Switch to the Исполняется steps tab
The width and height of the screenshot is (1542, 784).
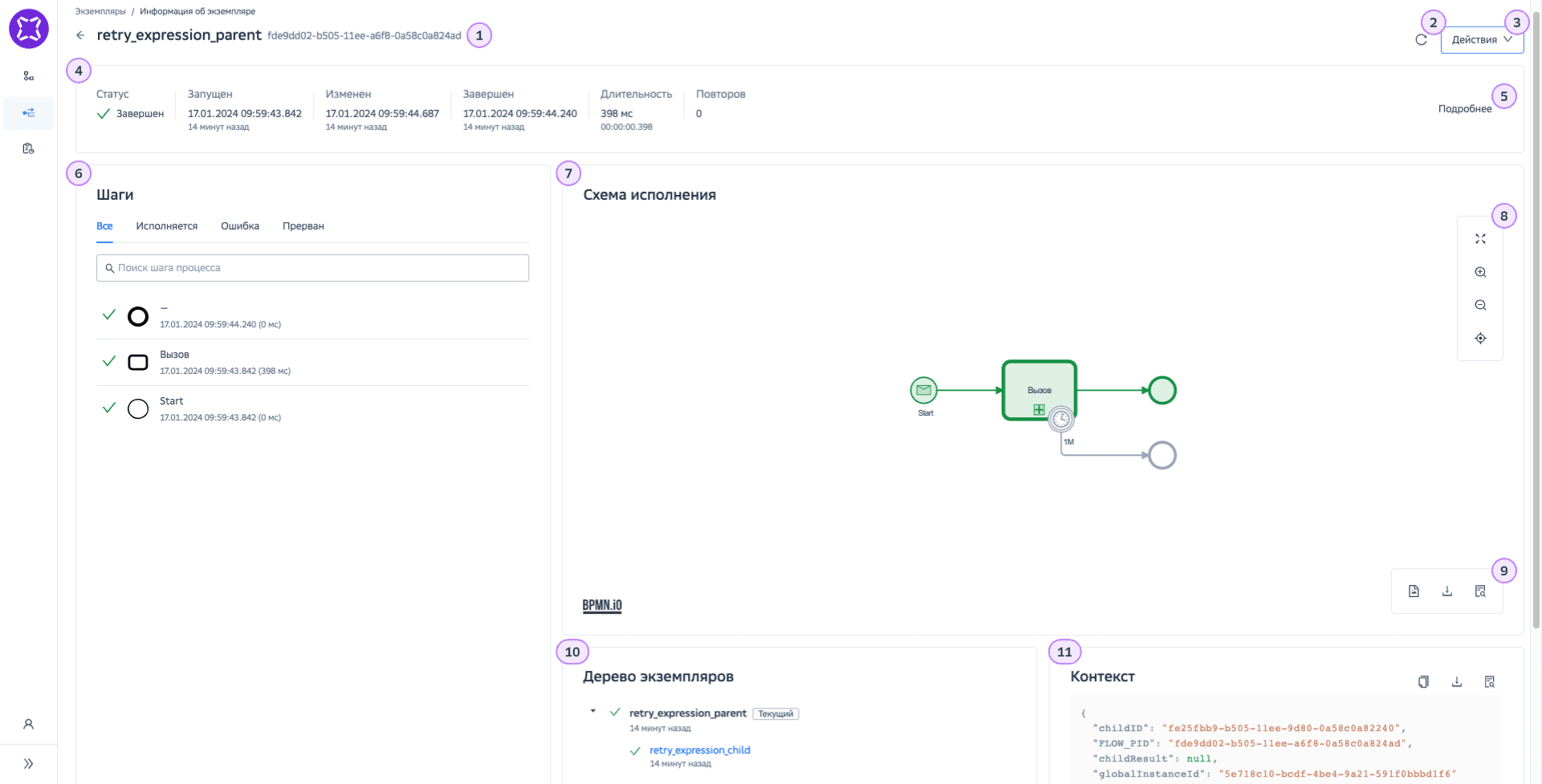coord(166,226)
